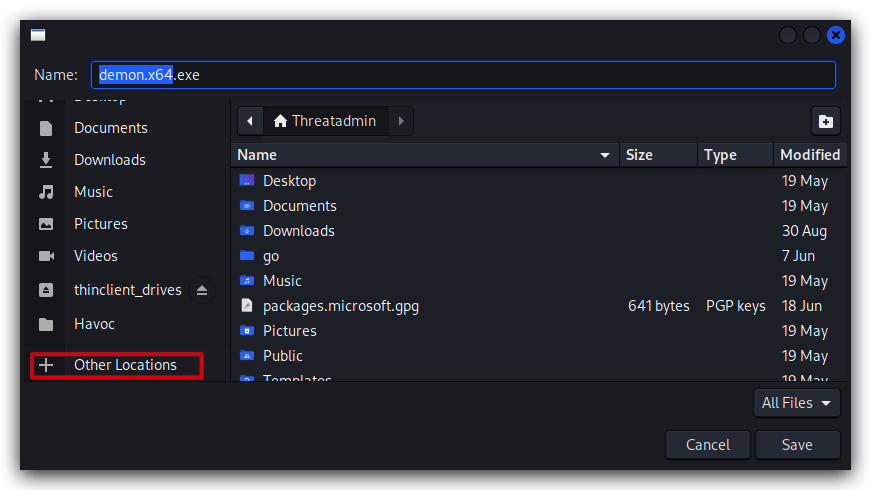Click the Cancel button
The image size is (871, 490).
click(708, 445)
